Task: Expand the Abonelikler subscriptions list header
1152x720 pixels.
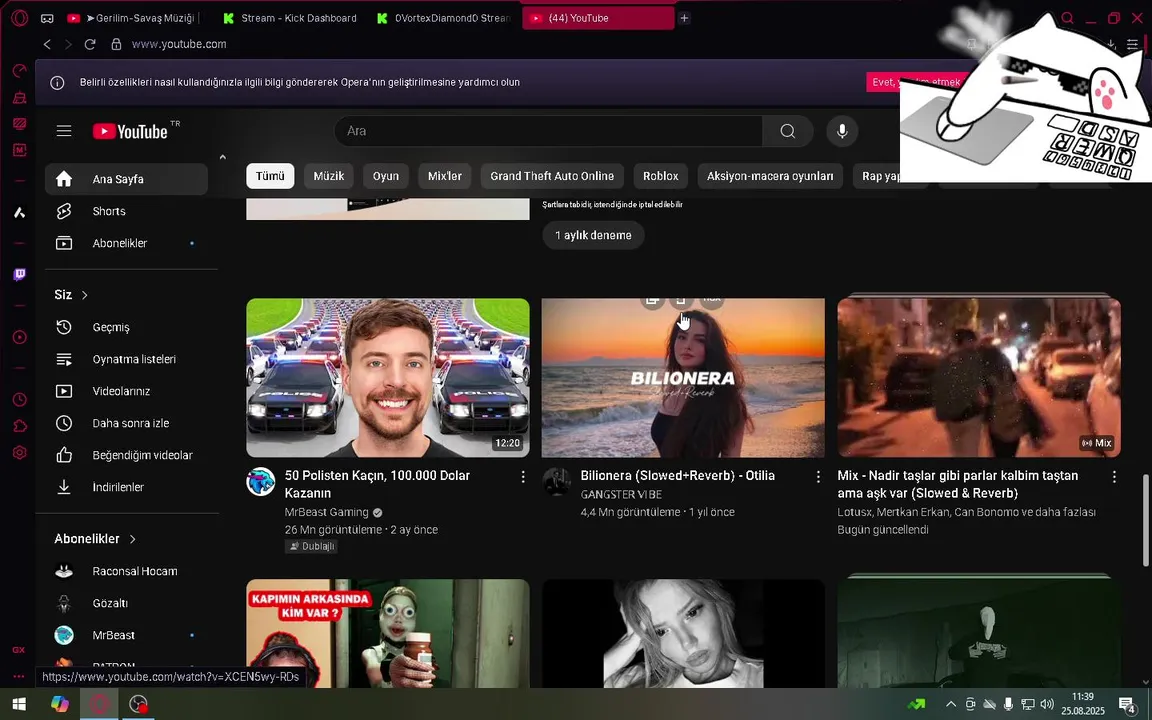Action: tap(96, 539)
